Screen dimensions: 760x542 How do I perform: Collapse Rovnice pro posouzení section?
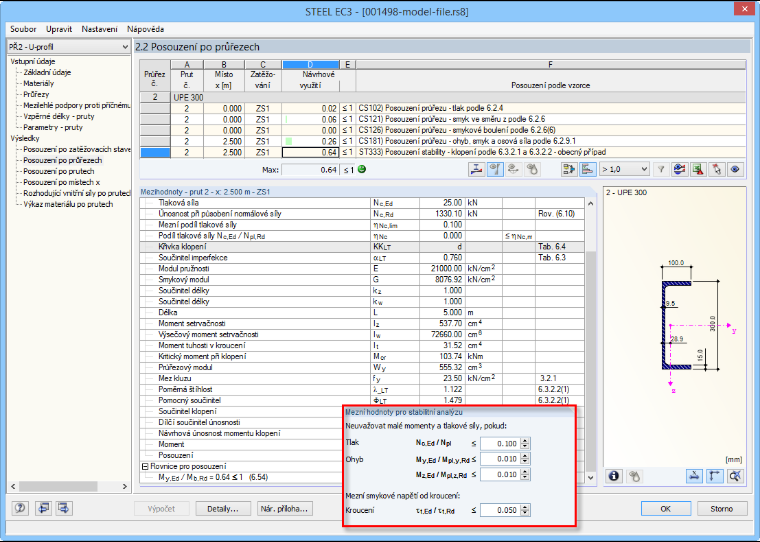[x=145, y=466]
